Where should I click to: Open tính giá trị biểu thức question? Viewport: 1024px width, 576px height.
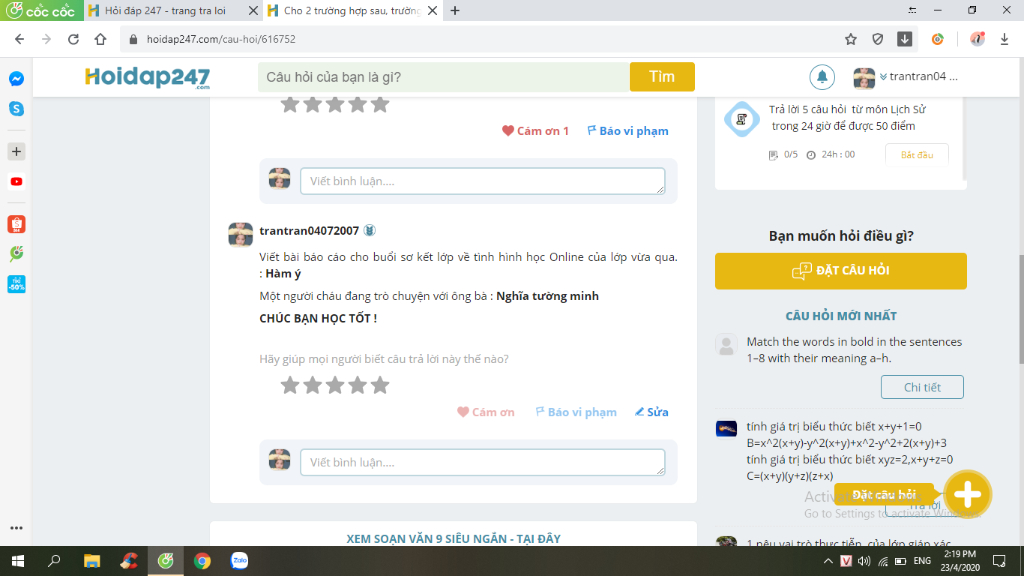point(850,451)
